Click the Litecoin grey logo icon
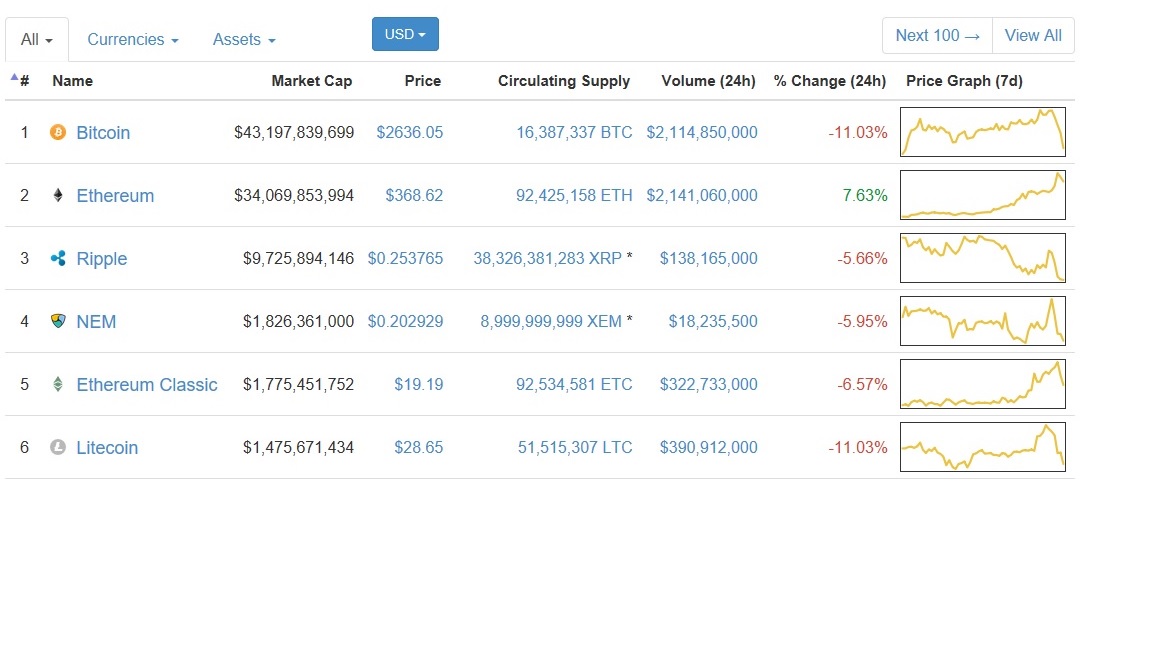Viewport: 1152px width, 648px height. click(58, 447)
